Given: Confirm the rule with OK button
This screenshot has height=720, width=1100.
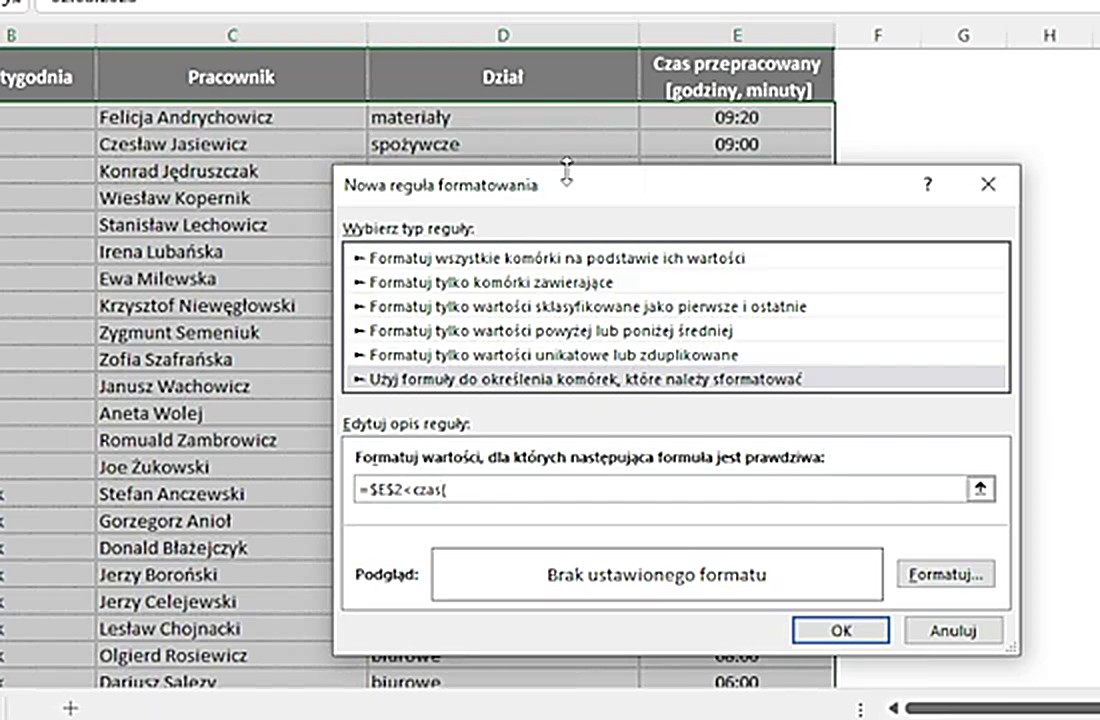Looking at the screenshot, I should tap(840, 630).
